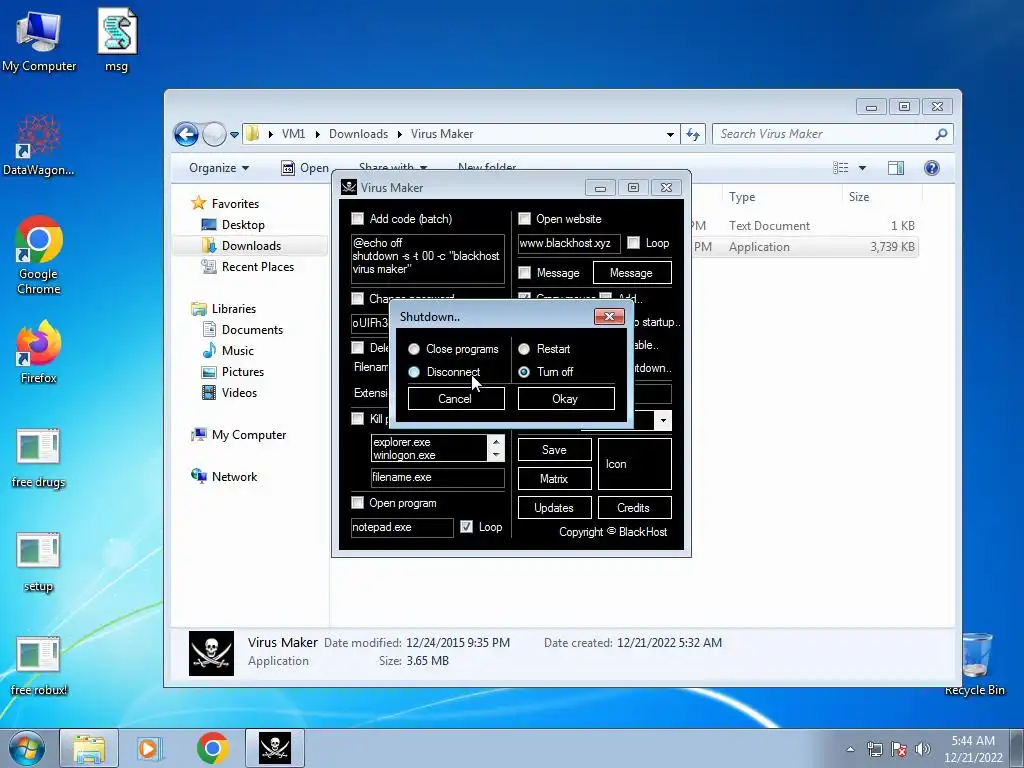
Task: Open the Windows Start menu
Action: 27,748
